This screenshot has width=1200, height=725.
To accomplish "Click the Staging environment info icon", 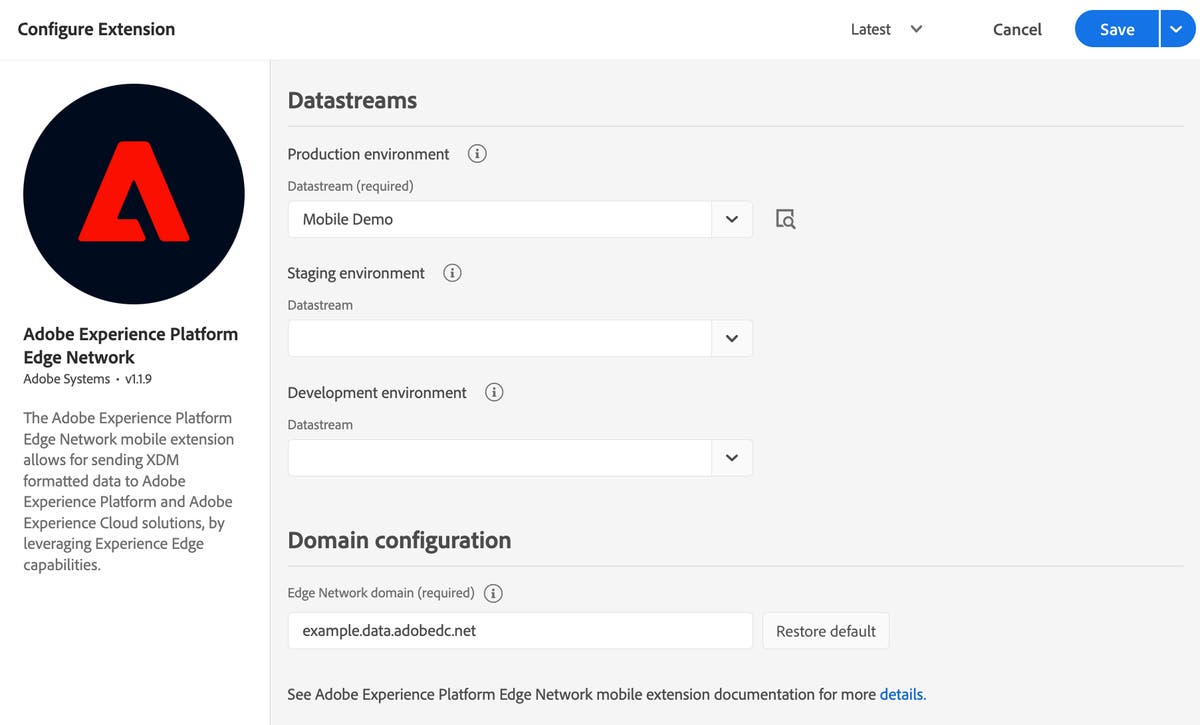I will tap(452, 273).
